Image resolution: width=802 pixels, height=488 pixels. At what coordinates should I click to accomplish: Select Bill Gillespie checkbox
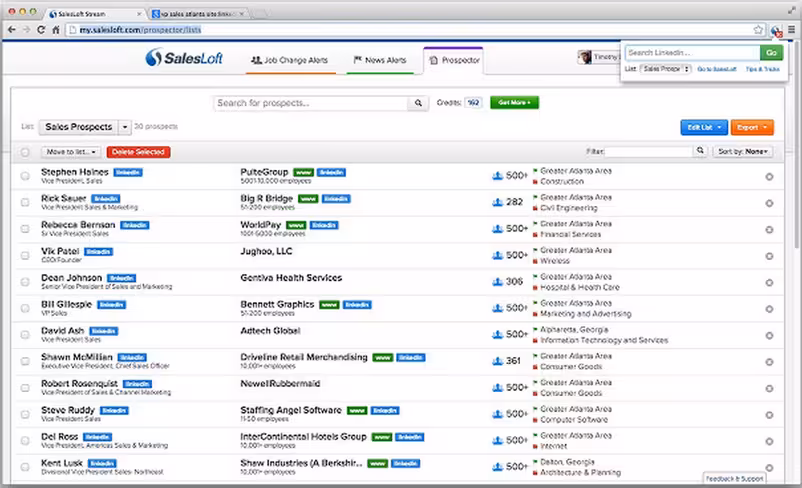[25, 308]
